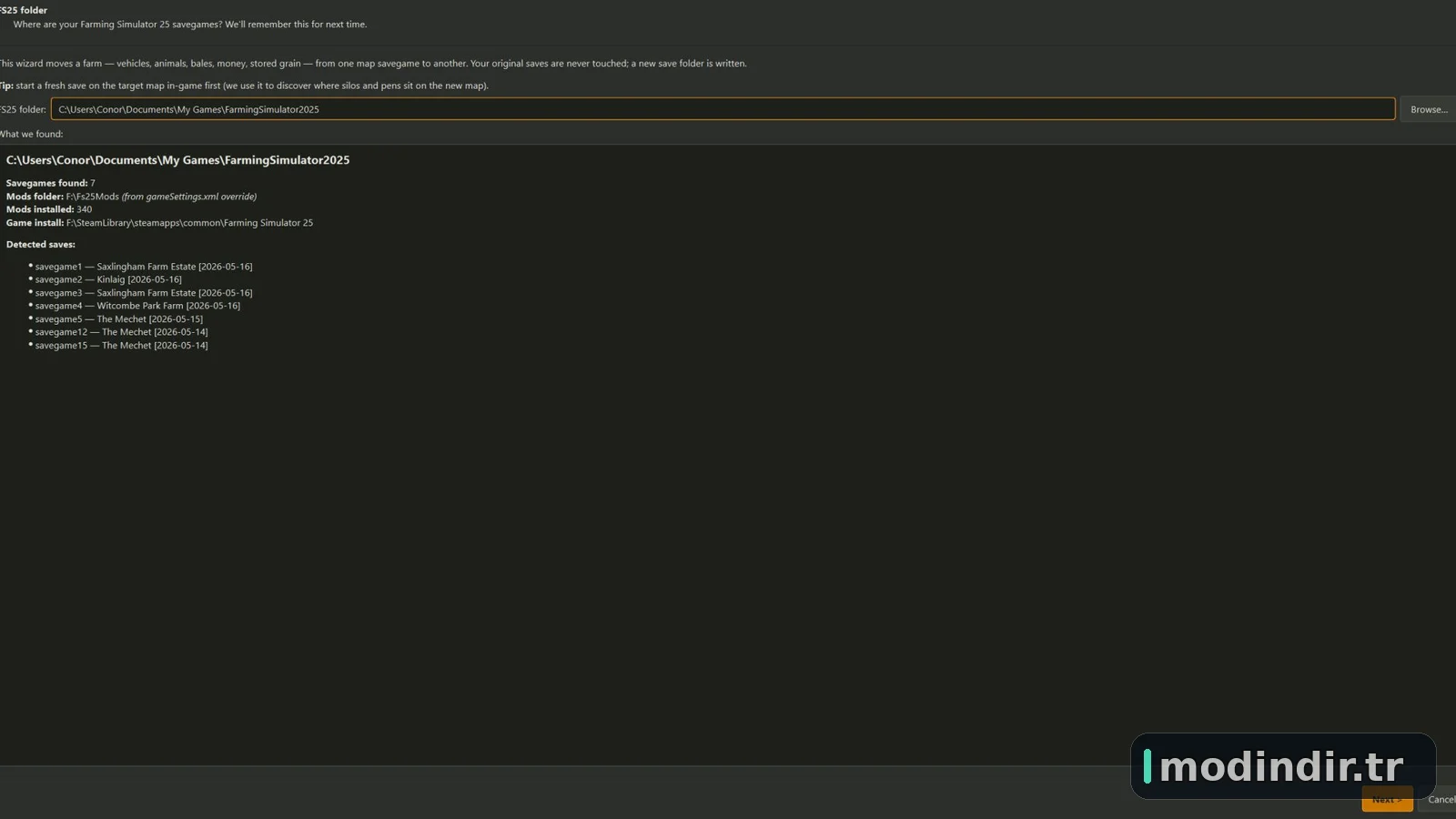The image size is (1456, 819).
Task: Select savegame2 Kinlaig entry
Action: tap(108, 279)
